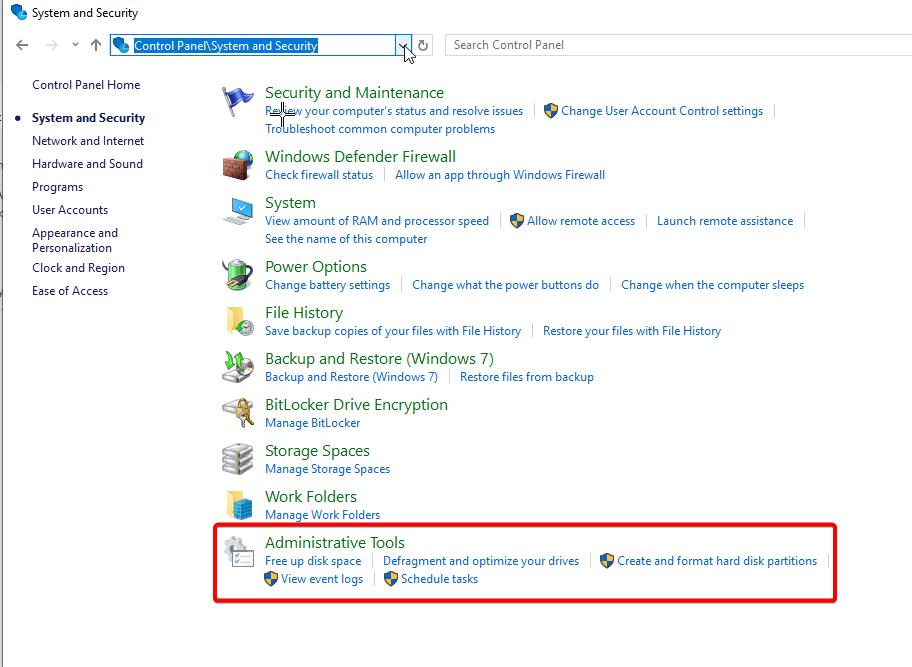Open Control Panel Home
Viewport: 912px width, 667px height.
click(86, 85)
